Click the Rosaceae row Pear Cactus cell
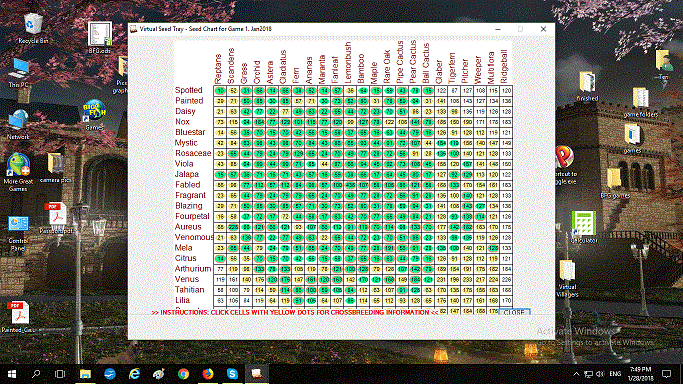The height and width of the screenshot is (384, 683). click(x=415, y=154)
